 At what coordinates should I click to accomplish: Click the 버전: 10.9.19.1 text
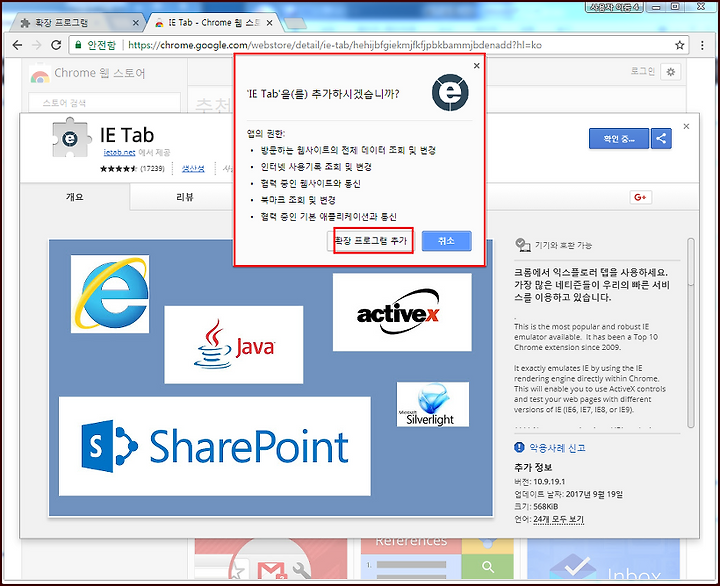(540, 481)
